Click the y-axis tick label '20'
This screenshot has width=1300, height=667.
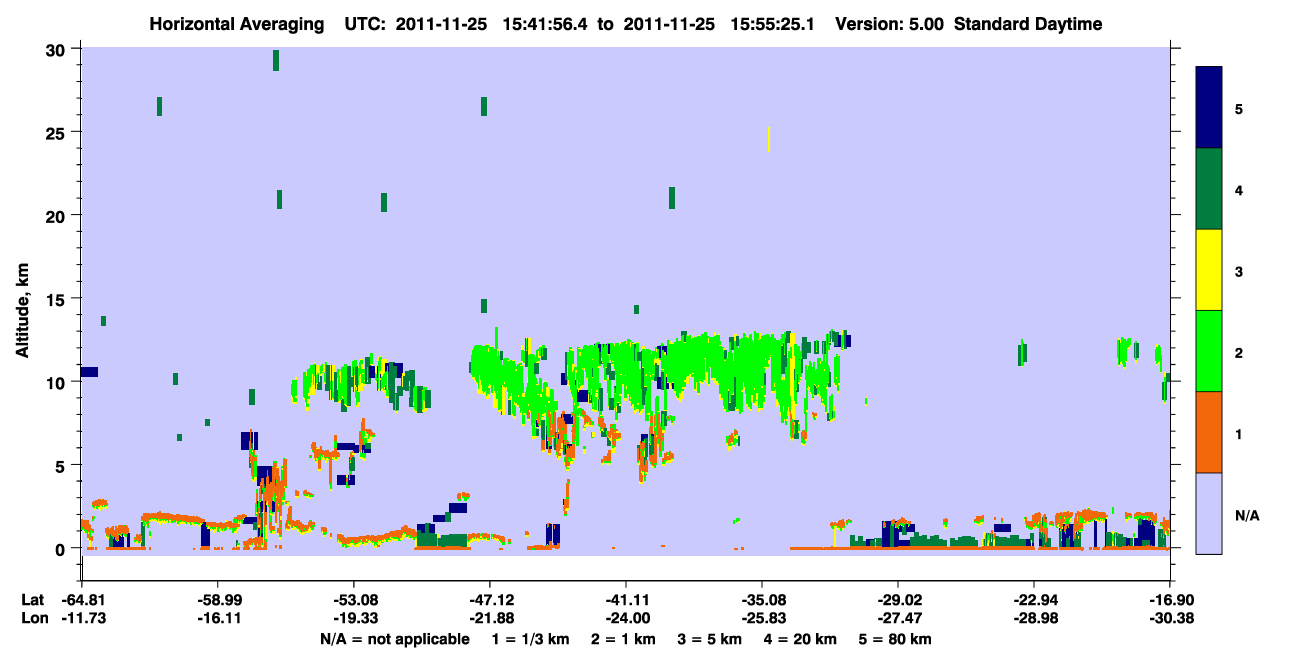58,216
